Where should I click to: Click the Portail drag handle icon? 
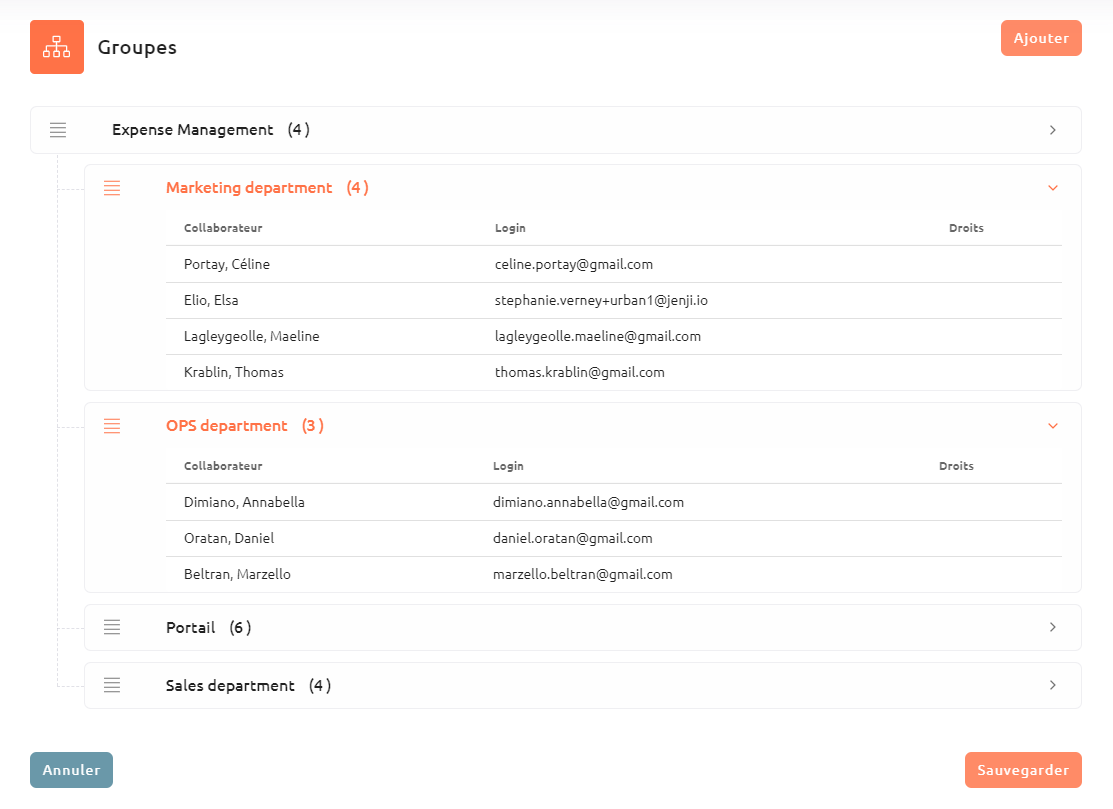tap(111, 627)
